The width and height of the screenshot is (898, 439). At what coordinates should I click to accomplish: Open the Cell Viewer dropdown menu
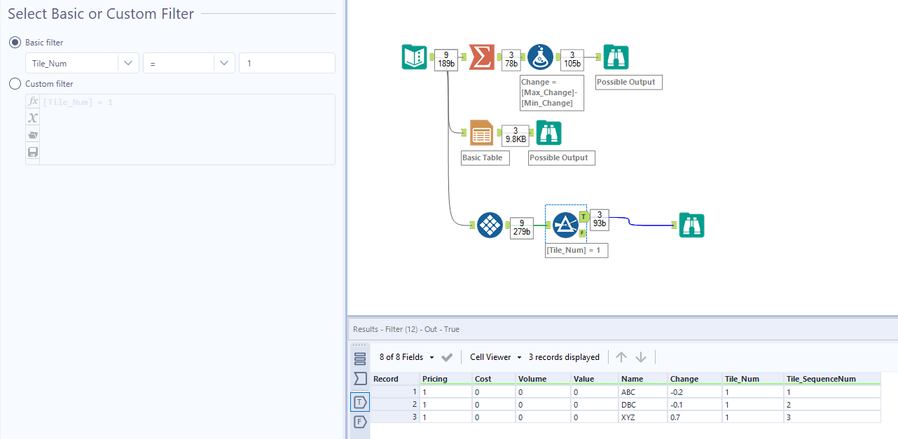[x=496, y=357]
